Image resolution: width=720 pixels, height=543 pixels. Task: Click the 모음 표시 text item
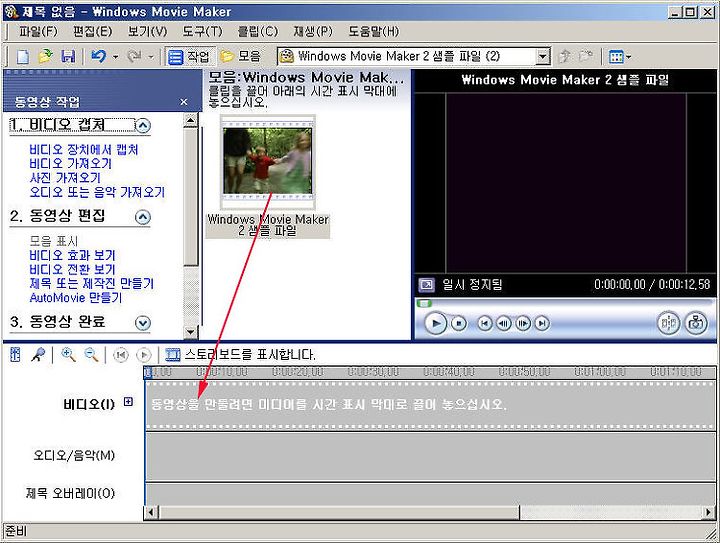[x=54, y=241]
